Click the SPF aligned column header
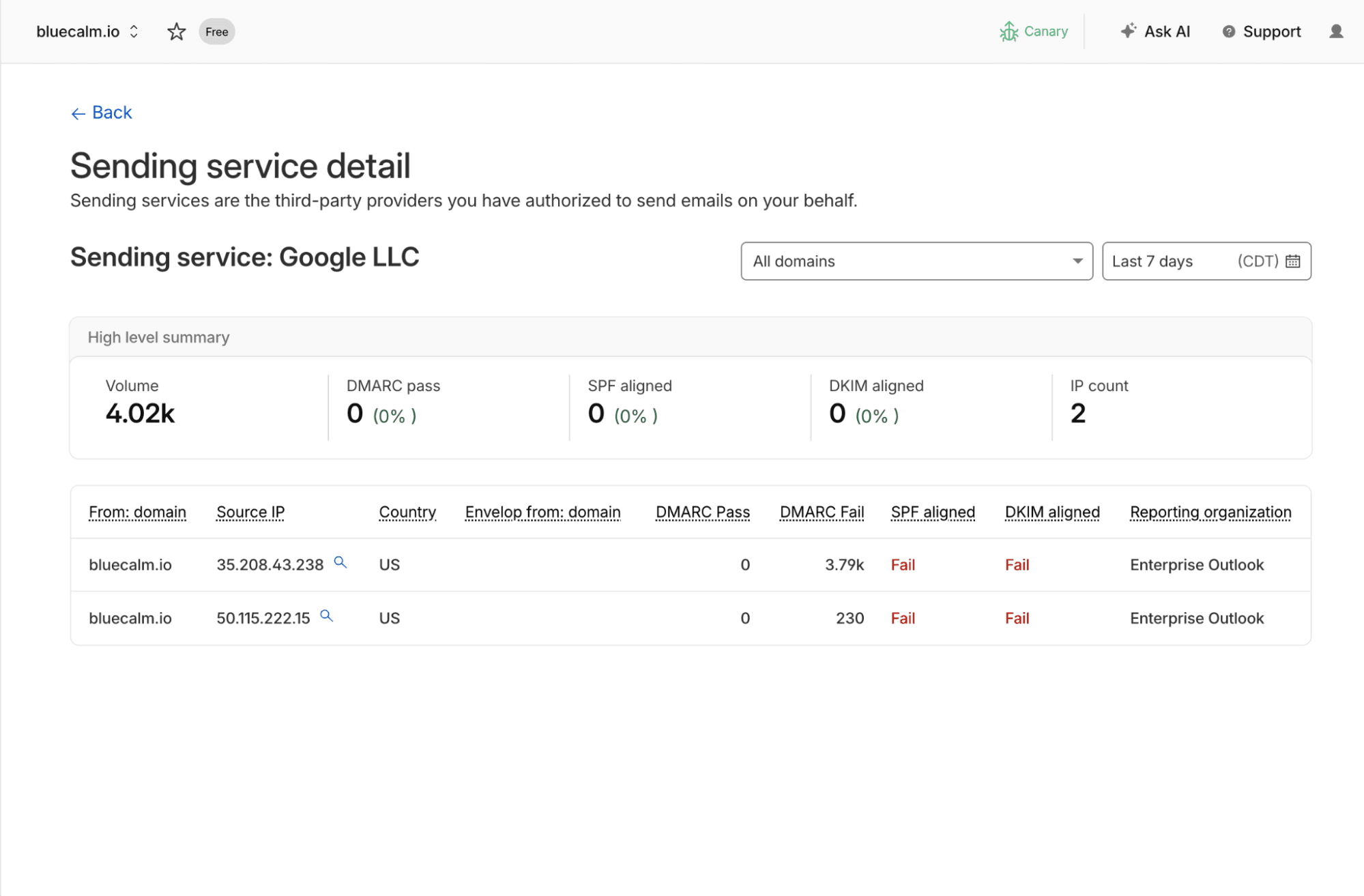The height and width of the screenshot is (896, 1364). click(x=933, y=512)
